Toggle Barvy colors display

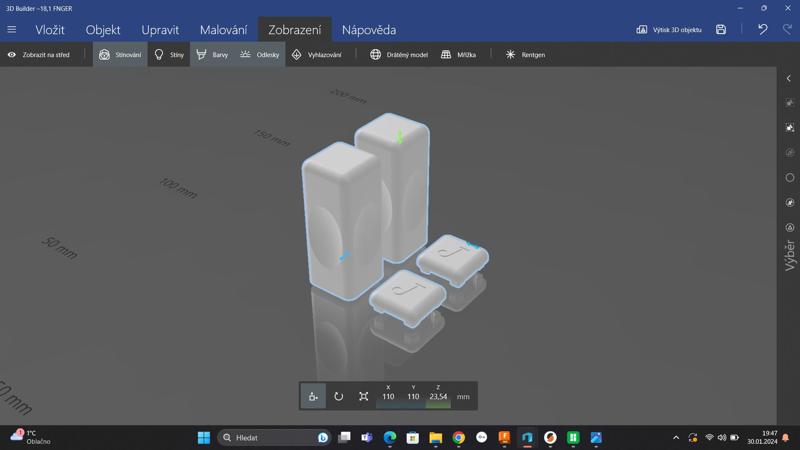[x=212, y=55]
